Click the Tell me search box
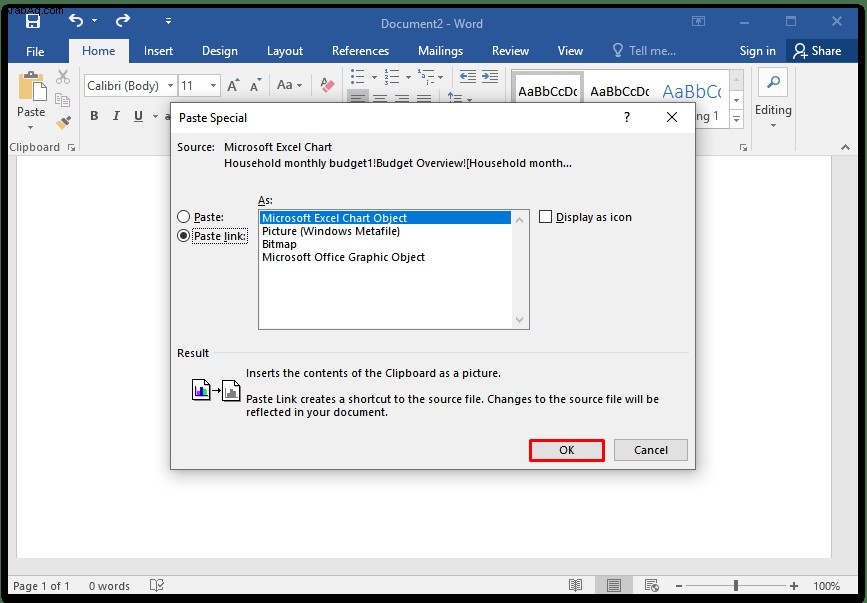 pos(645,51)
